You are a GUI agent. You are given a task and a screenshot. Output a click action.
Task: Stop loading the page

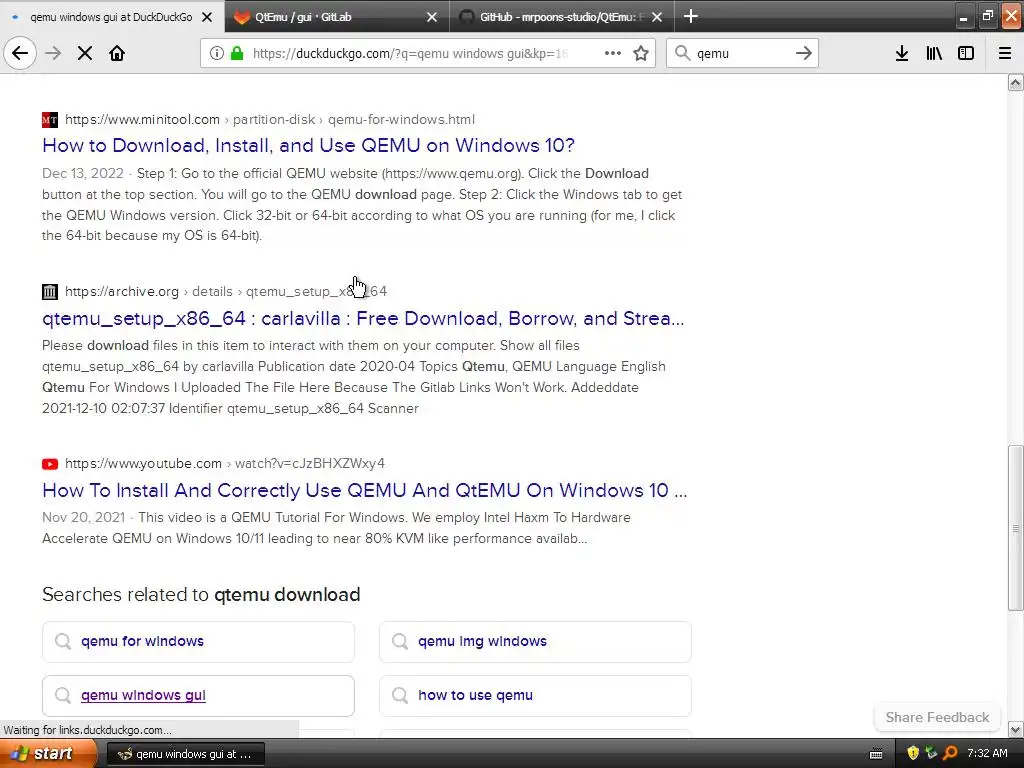tap(85, 53)
